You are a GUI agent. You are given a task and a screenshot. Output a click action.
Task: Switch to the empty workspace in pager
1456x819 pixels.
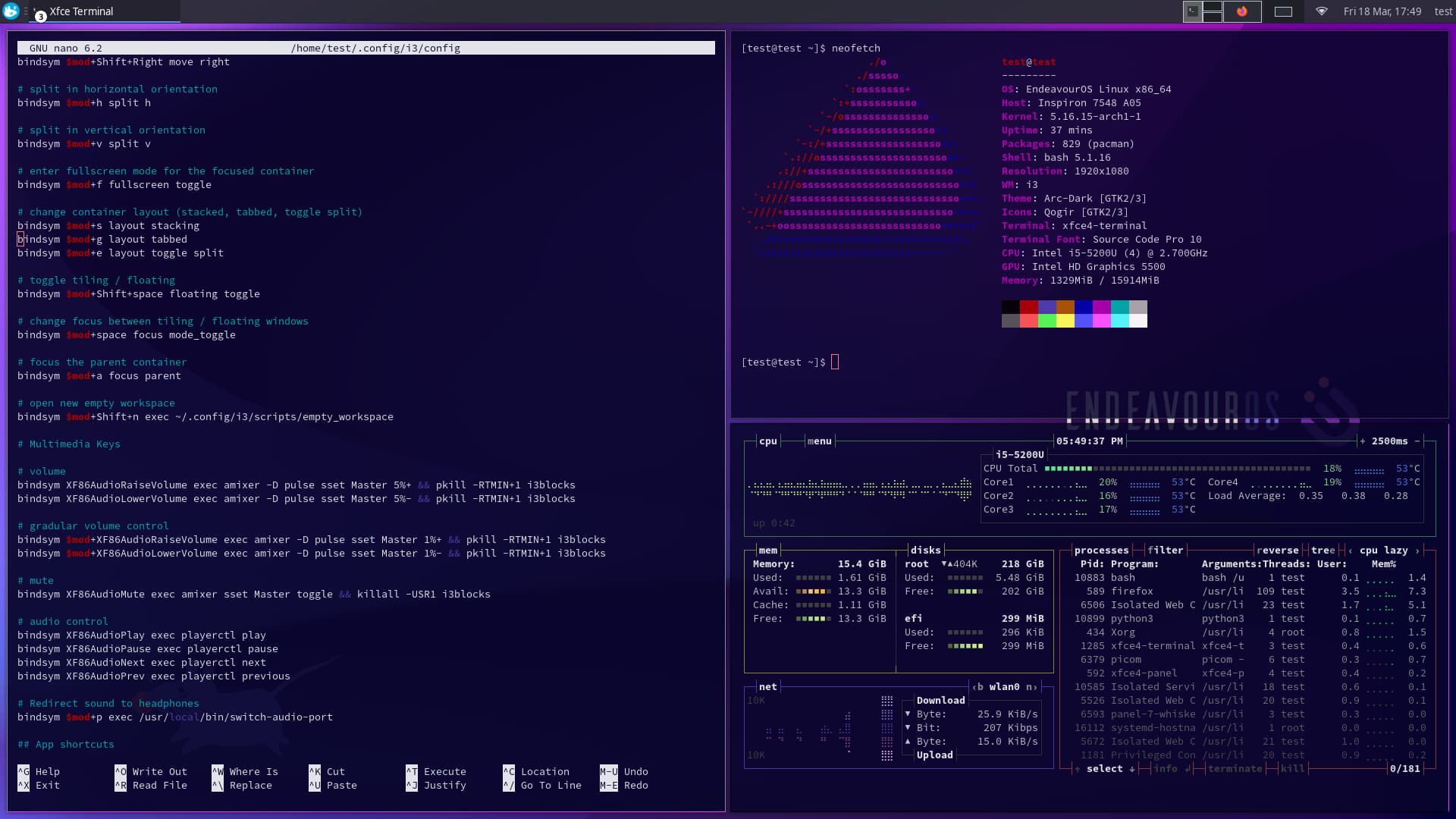tap(1283, 11)
